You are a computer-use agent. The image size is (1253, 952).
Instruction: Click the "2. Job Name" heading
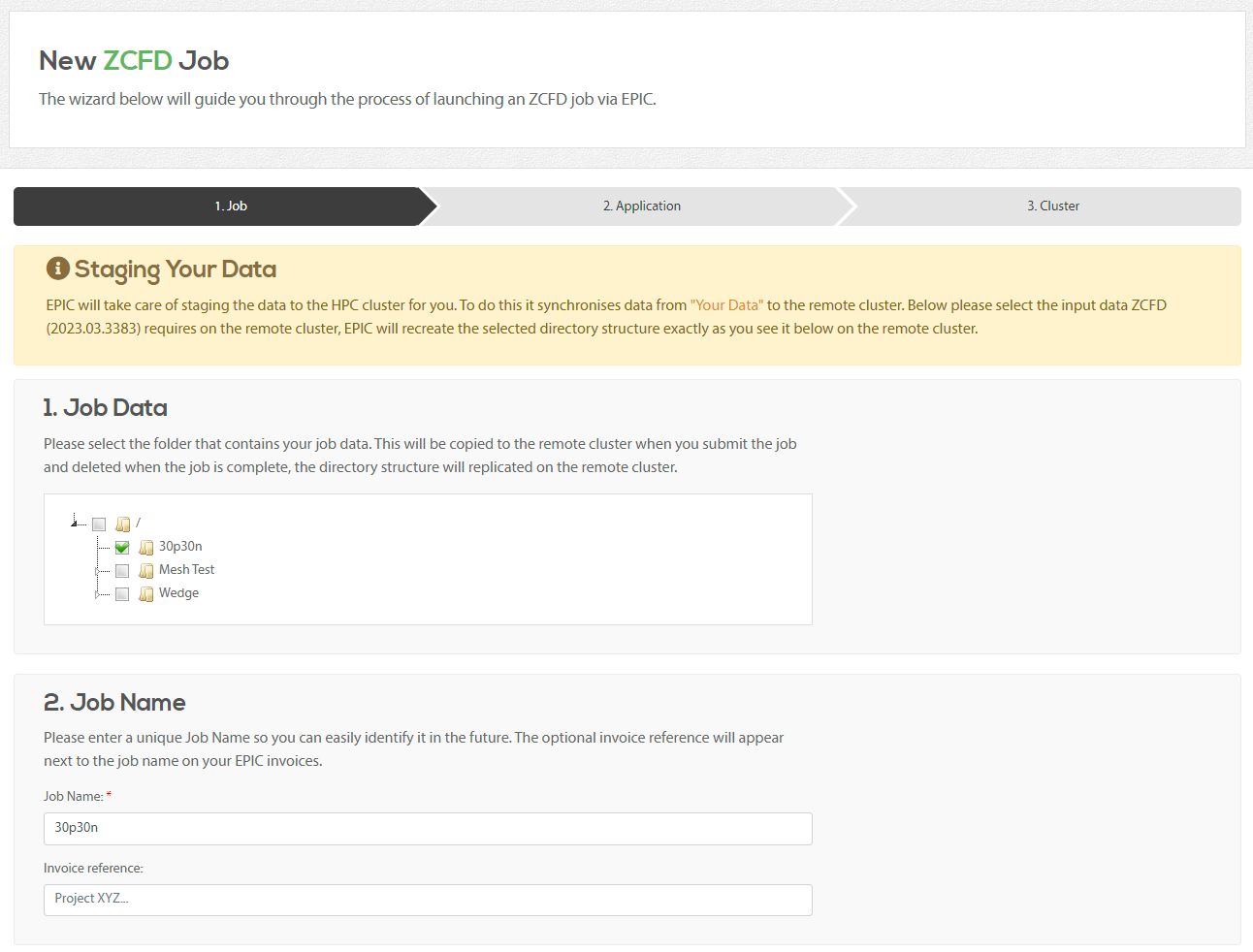click(114, 703)
